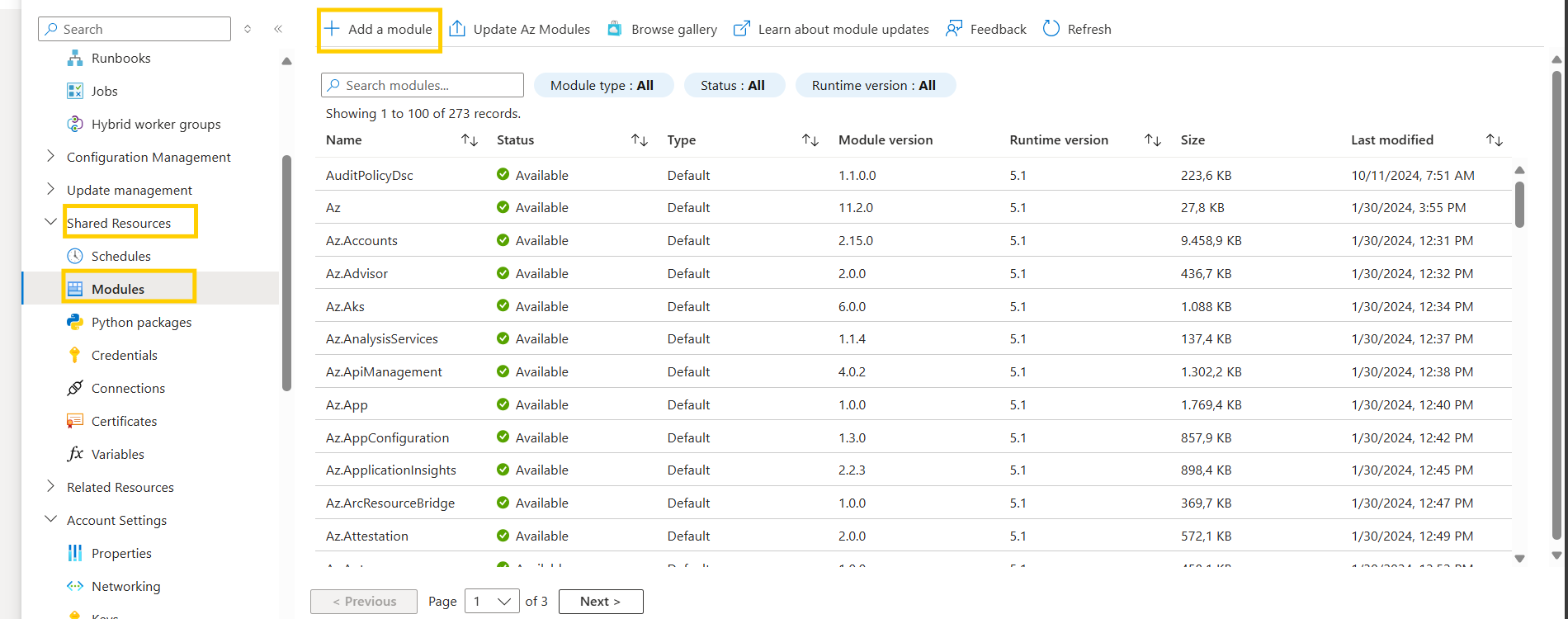The height and width of the screenshot is (619, 1568).
Task: Open the Az.AppConfiguration module
Action: coord(387,437)
